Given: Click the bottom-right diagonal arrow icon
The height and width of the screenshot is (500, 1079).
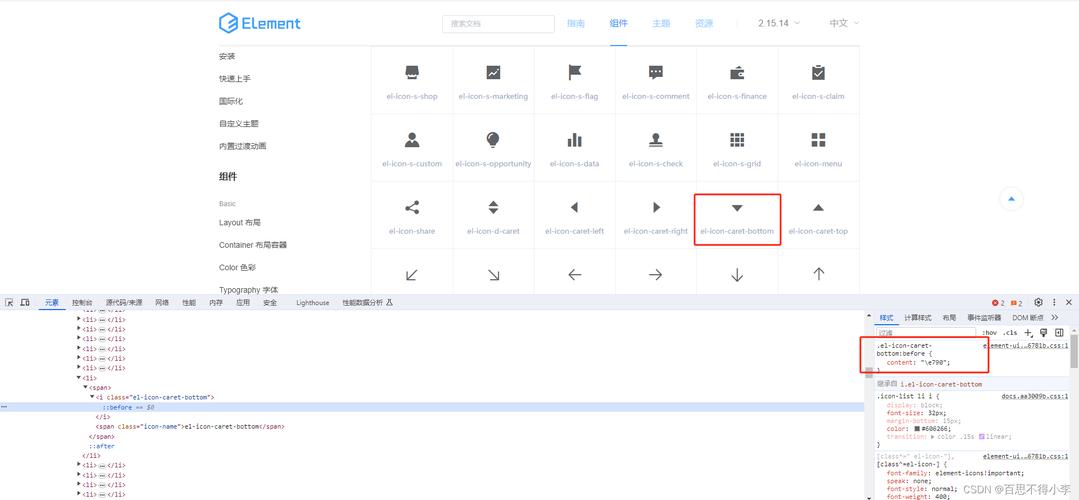Looking at the screenshot, I should [x=493, y=275].
